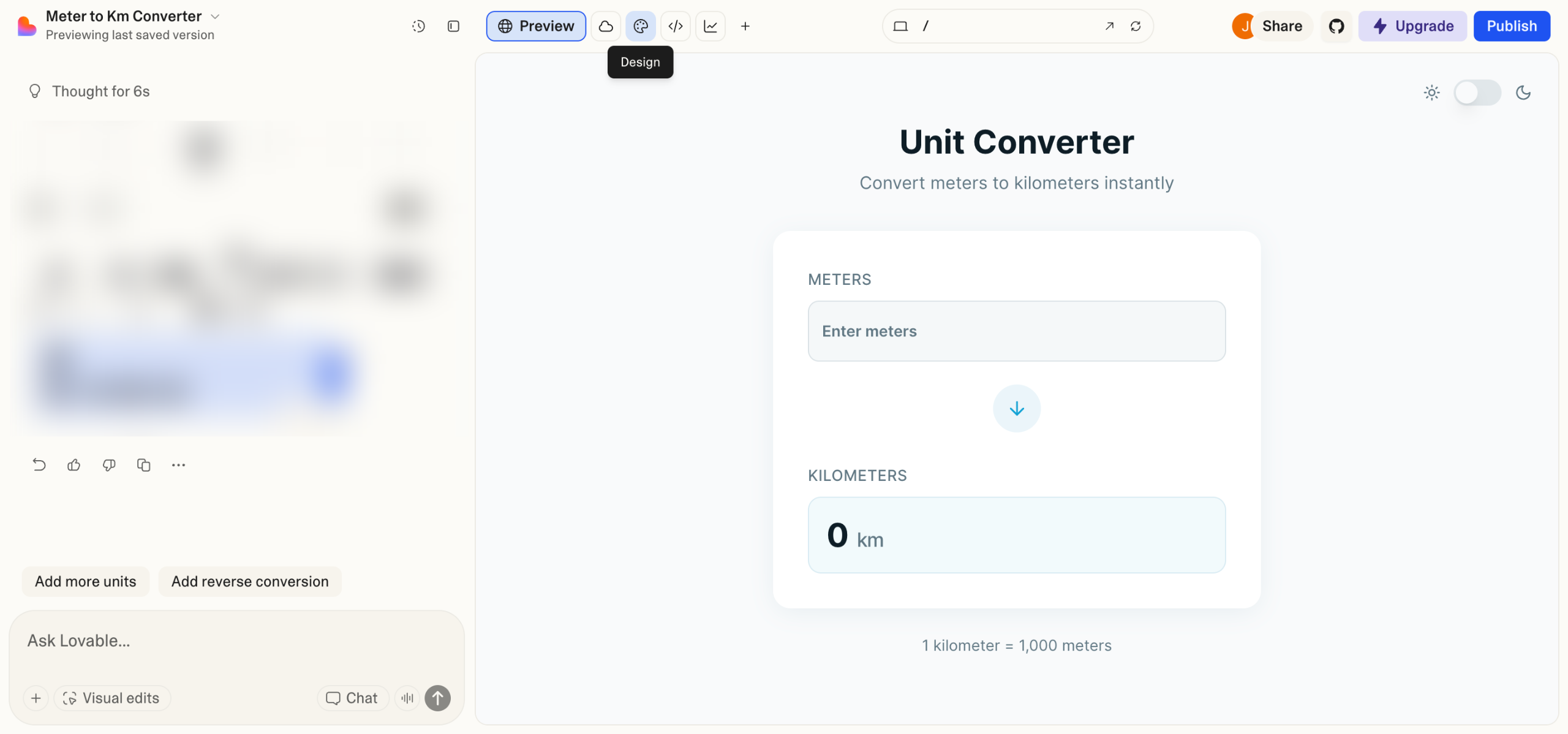Click the Add more units suggestion
The width and height of the screenshot is (1568, 734).
(86, 581)
